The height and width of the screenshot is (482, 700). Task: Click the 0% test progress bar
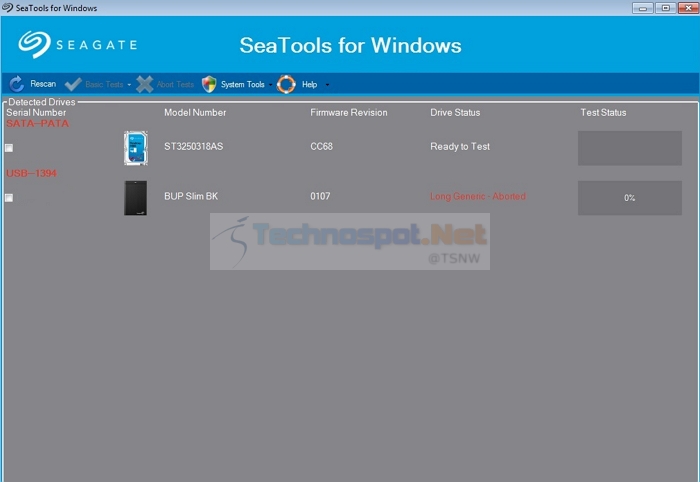pos(630,198)
